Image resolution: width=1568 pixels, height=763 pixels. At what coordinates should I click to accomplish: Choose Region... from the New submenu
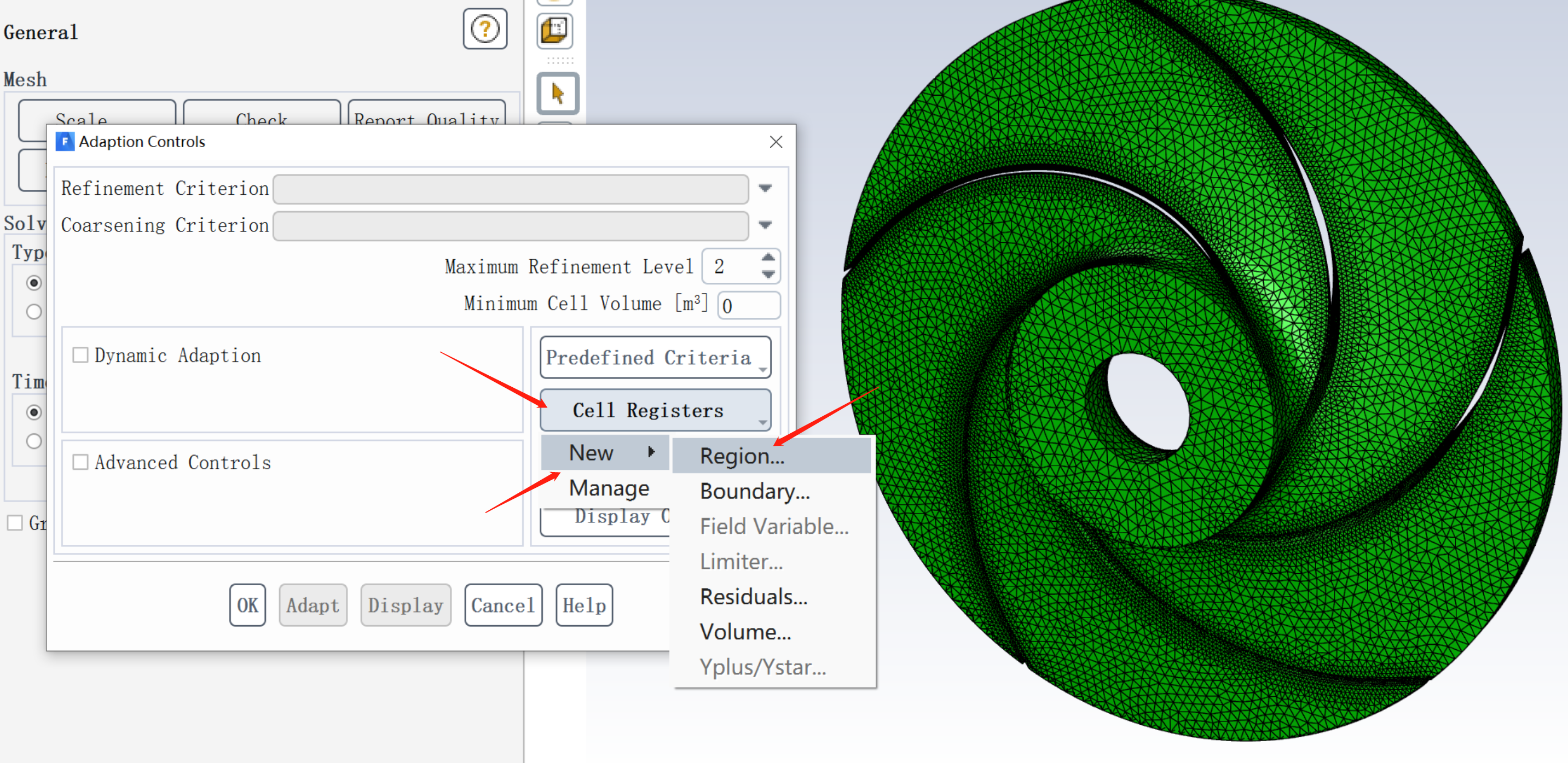742,456
